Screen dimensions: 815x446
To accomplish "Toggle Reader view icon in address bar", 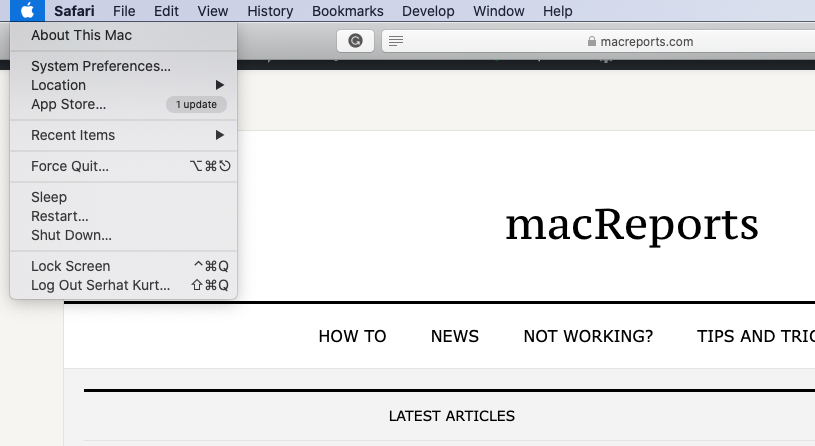I will 396,41.
